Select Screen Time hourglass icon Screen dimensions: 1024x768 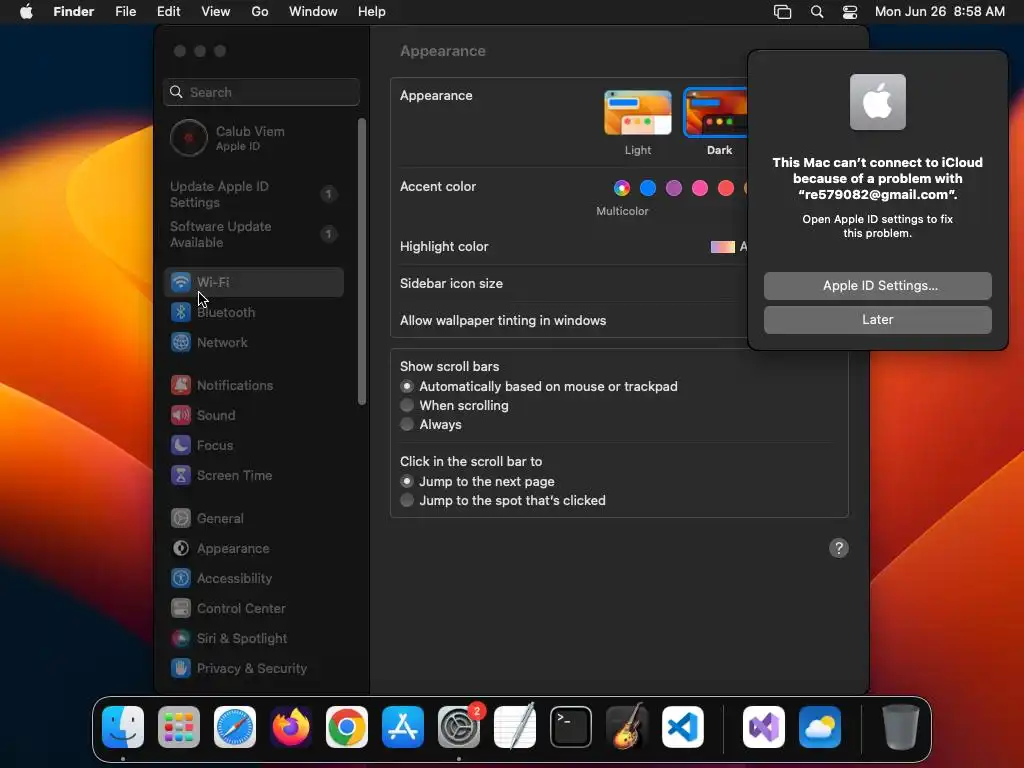[181, 475]
